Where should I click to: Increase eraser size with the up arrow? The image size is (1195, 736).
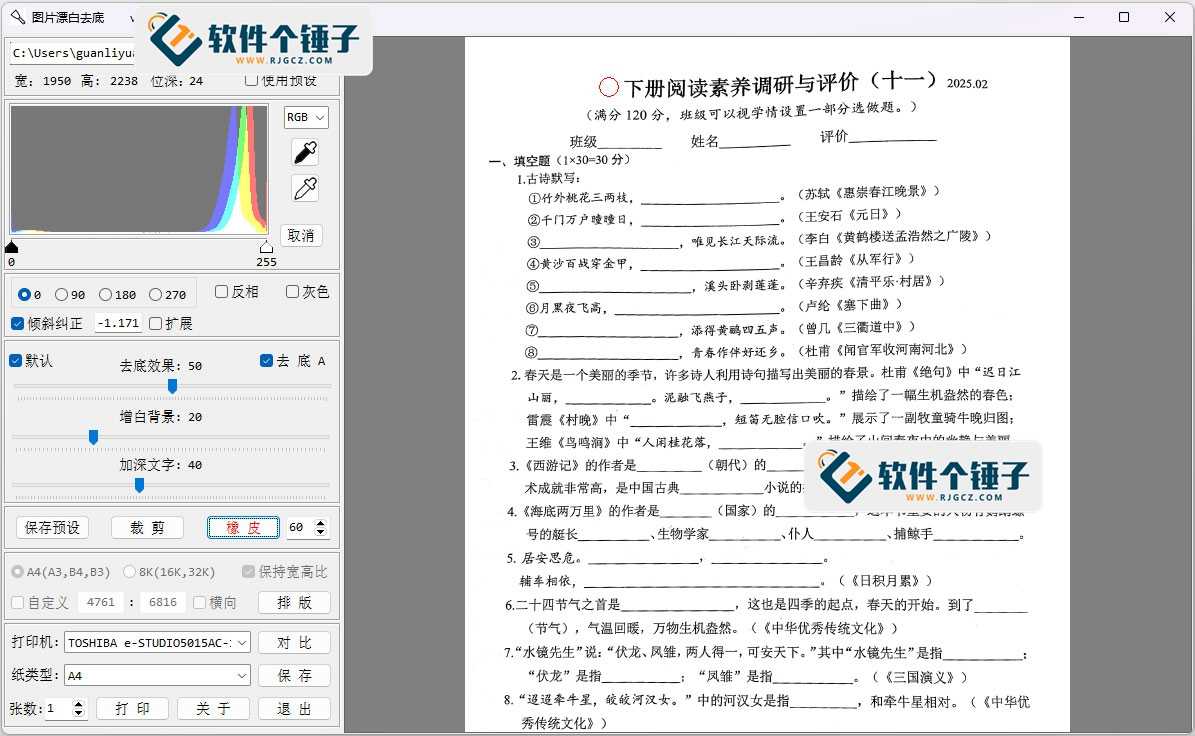(321, 523)
